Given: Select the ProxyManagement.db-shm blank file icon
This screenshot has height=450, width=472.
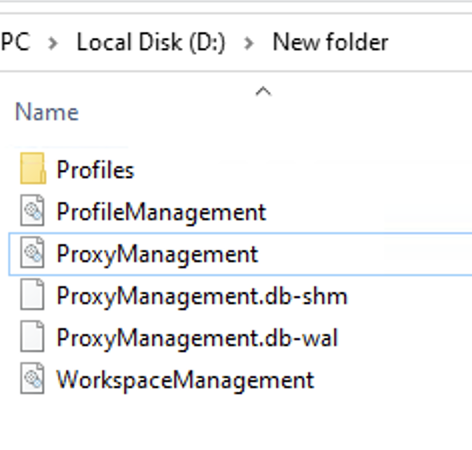Looking at the screenshot, I should pyautogui.click(x=32, y=294).
